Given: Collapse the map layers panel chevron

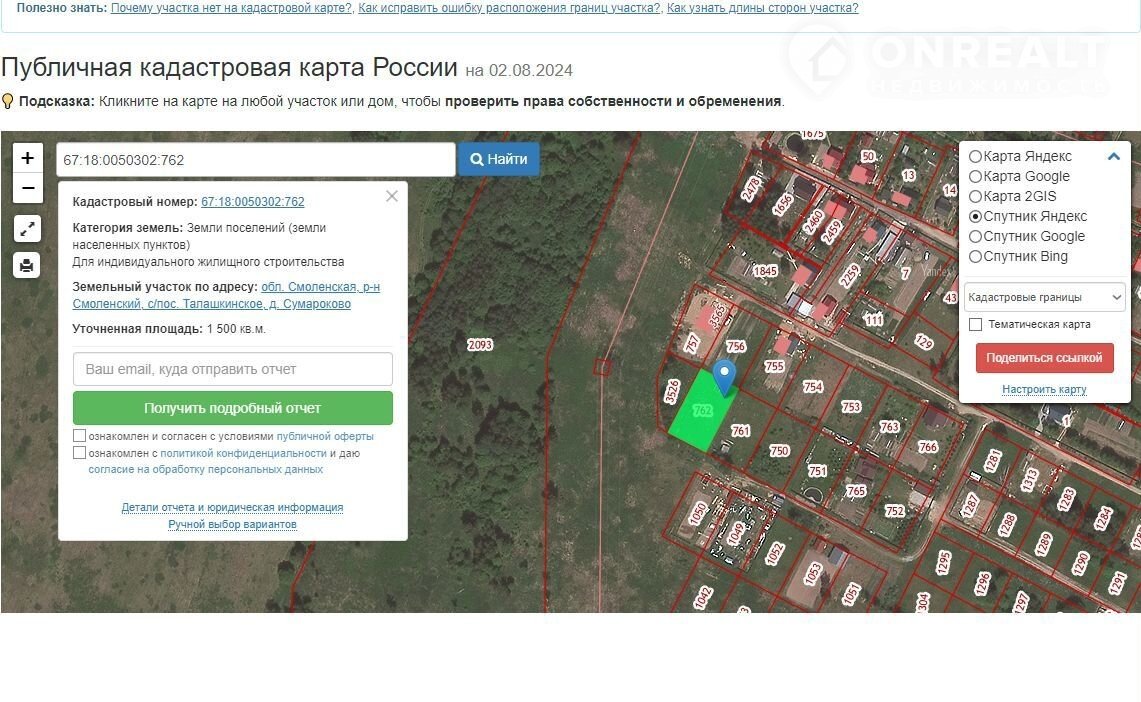Looking at the screenshot, I should [x=1113, y=157].
